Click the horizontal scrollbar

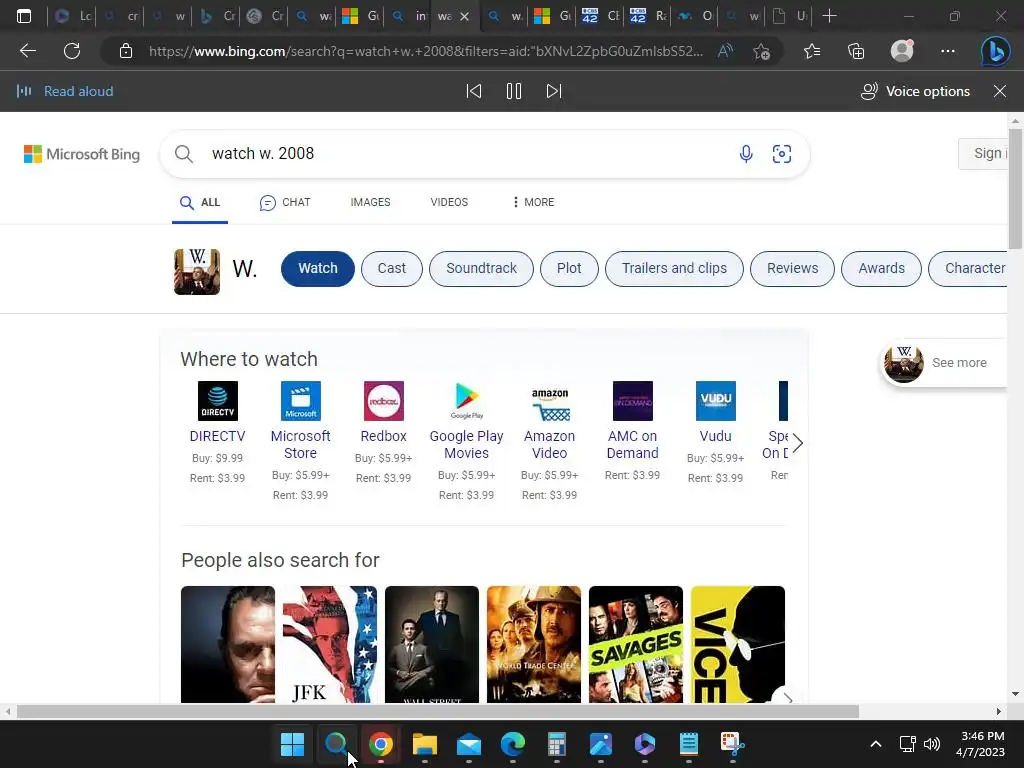tap(438, 711)
